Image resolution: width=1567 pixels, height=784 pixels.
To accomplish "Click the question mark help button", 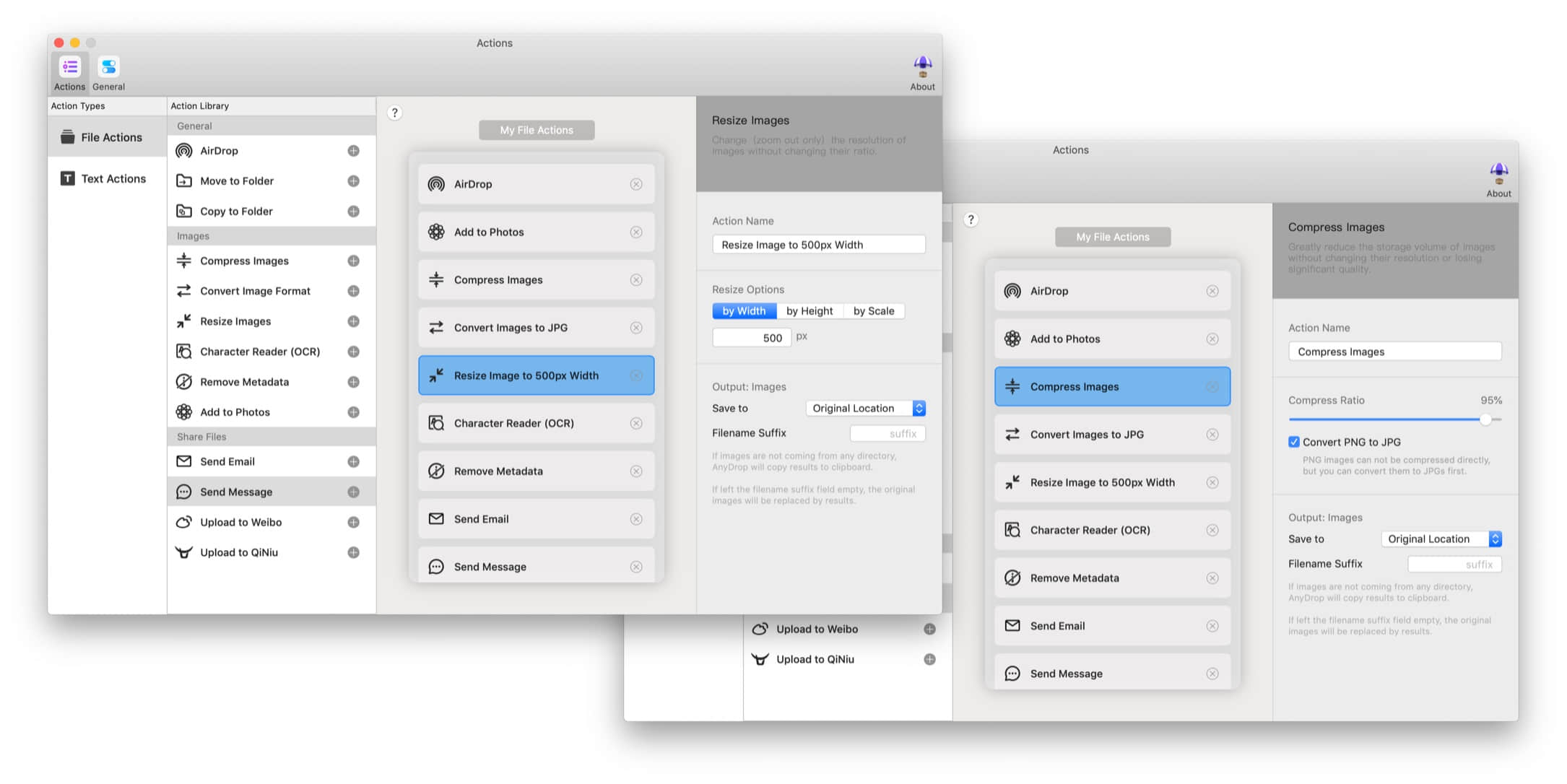I will [394, 113].
